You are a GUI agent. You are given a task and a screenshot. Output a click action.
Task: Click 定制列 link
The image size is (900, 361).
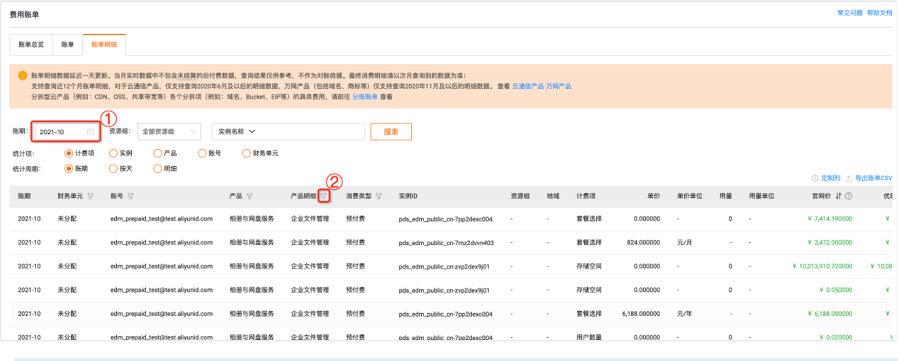point(831,178)
